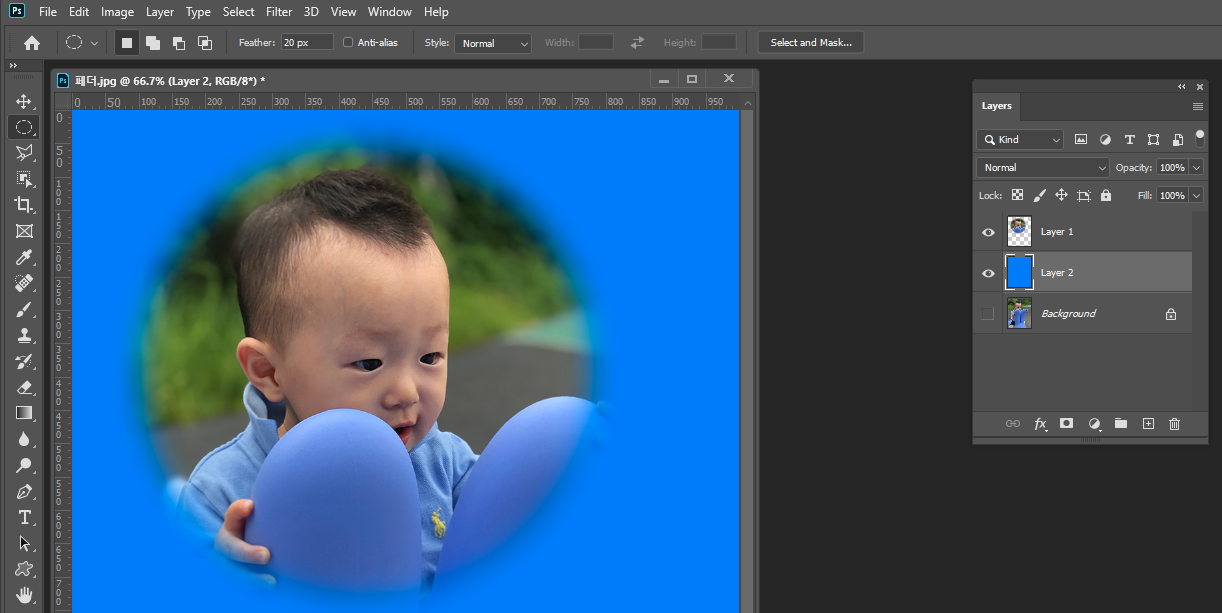
Task: Select the Frame tool
Action: click(x=24, y=231)
